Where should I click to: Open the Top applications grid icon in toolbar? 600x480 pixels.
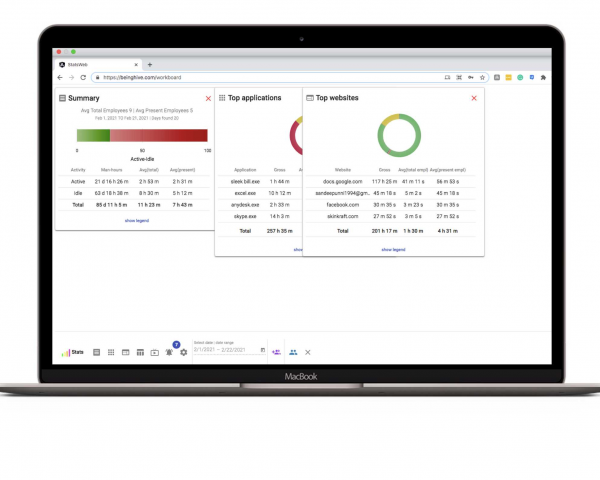point(111,352)
